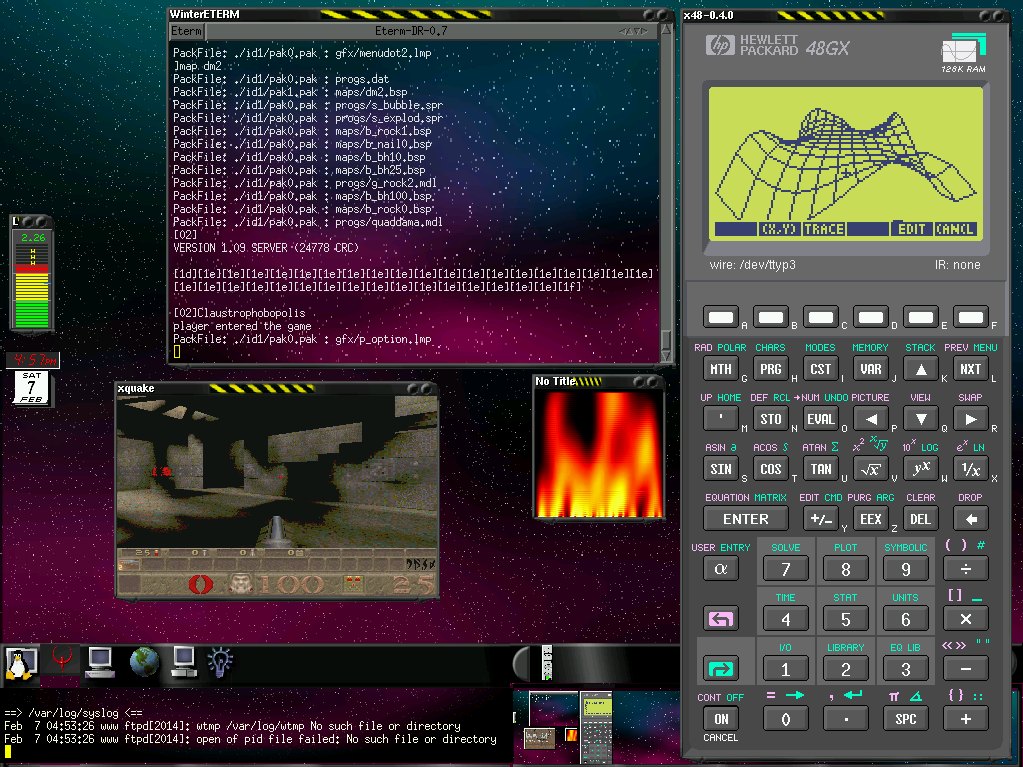Open the CST menu key on the calculator
Viewport: 1023px width, 767px height.
(821, 369)
